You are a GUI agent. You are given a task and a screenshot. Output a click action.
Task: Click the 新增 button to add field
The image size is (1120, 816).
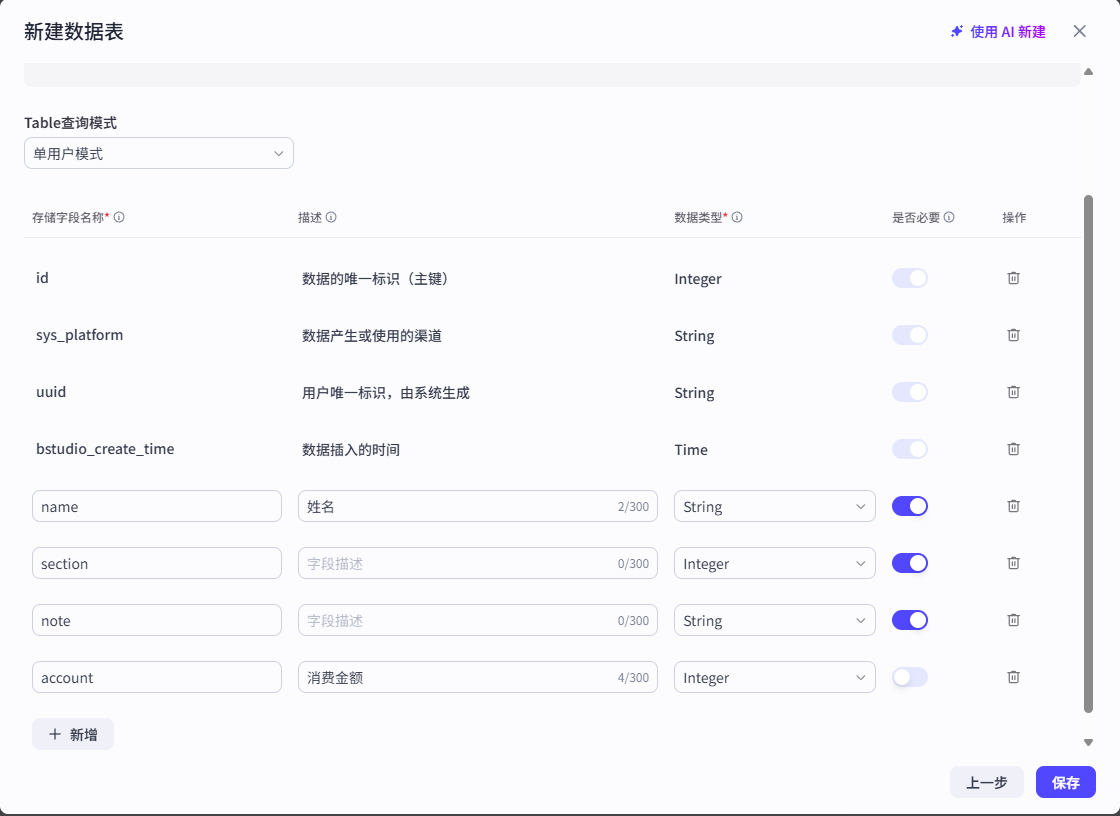73,734
